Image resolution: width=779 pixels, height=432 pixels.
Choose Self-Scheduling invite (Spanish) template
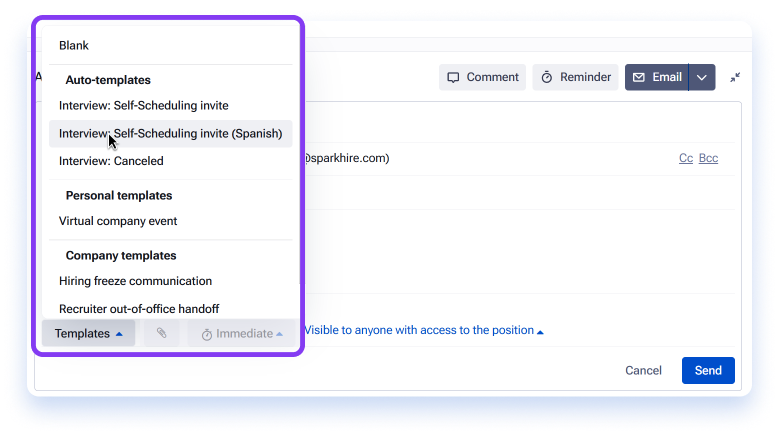pyautogui.click(x=170, y=133)
